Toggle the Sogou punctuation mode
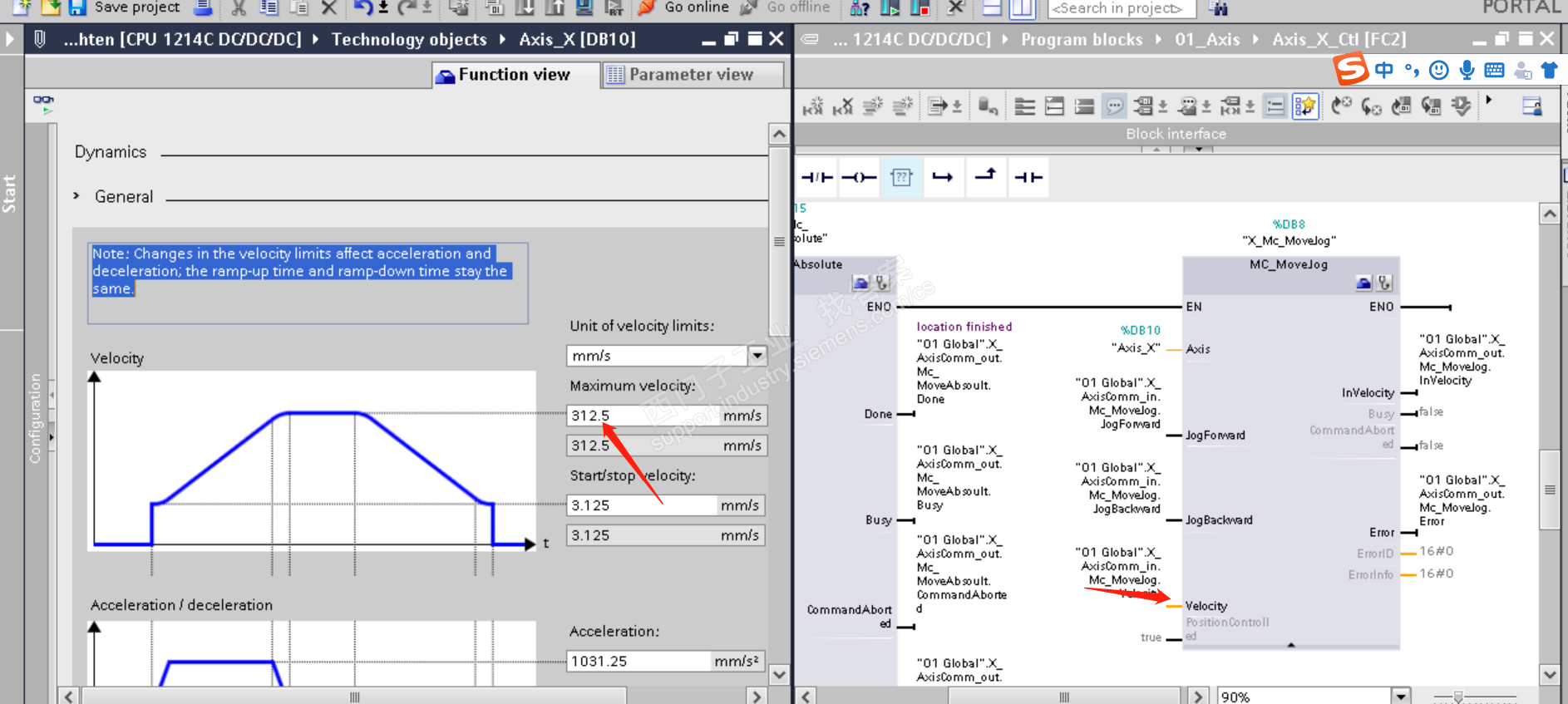Screen dimensions: 1568x704 coord(1412,71)
